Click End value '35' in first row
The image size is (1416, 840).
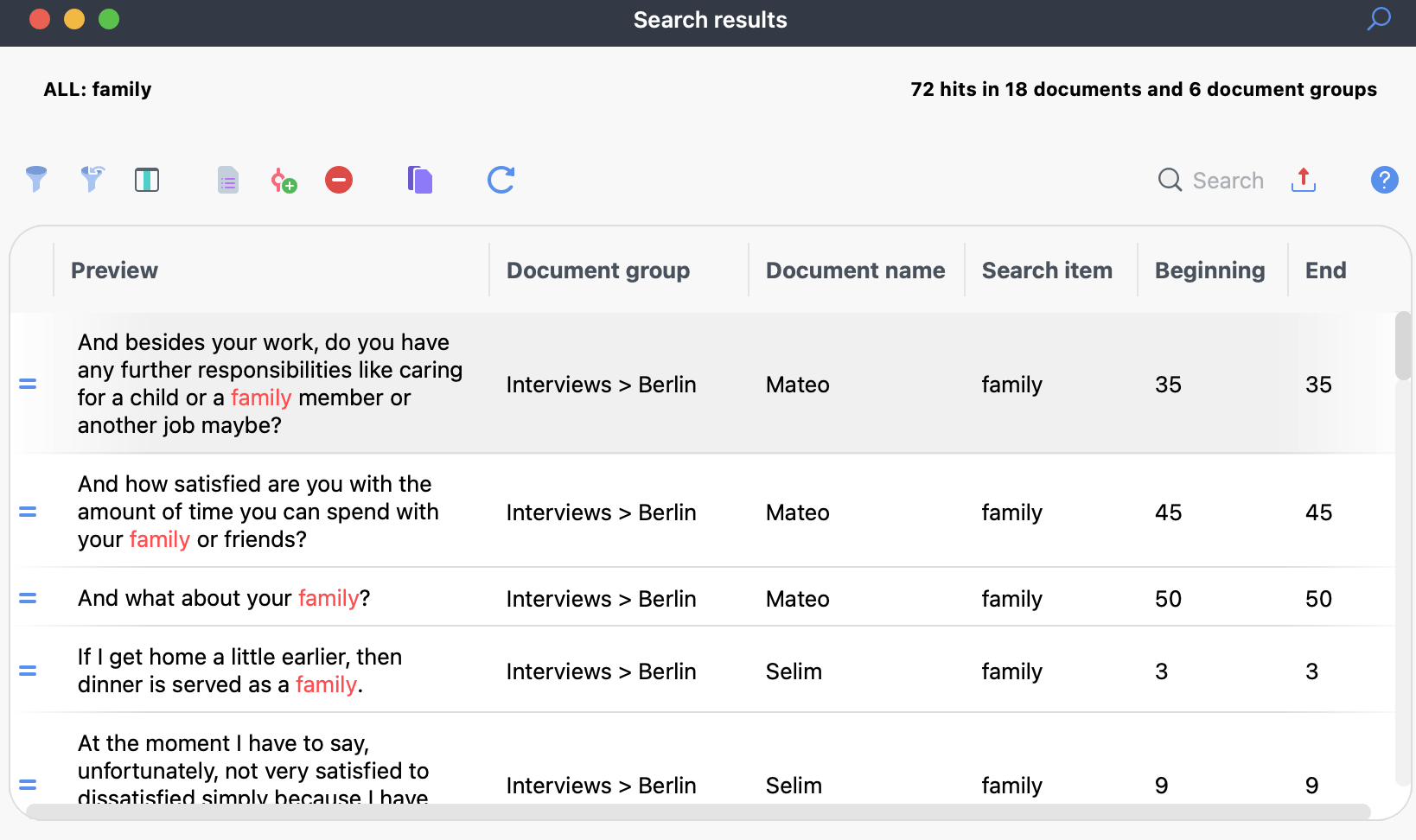tap(1318, 385)
